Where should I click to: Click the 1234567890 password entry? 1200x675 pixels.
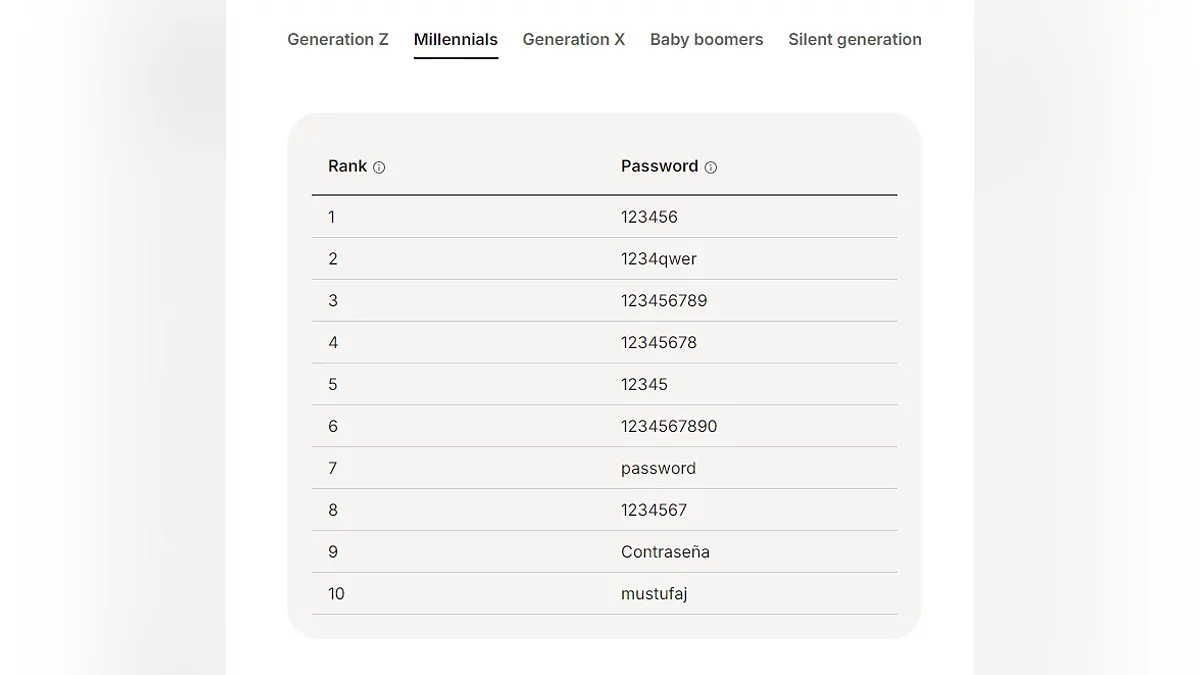[669, 427]
